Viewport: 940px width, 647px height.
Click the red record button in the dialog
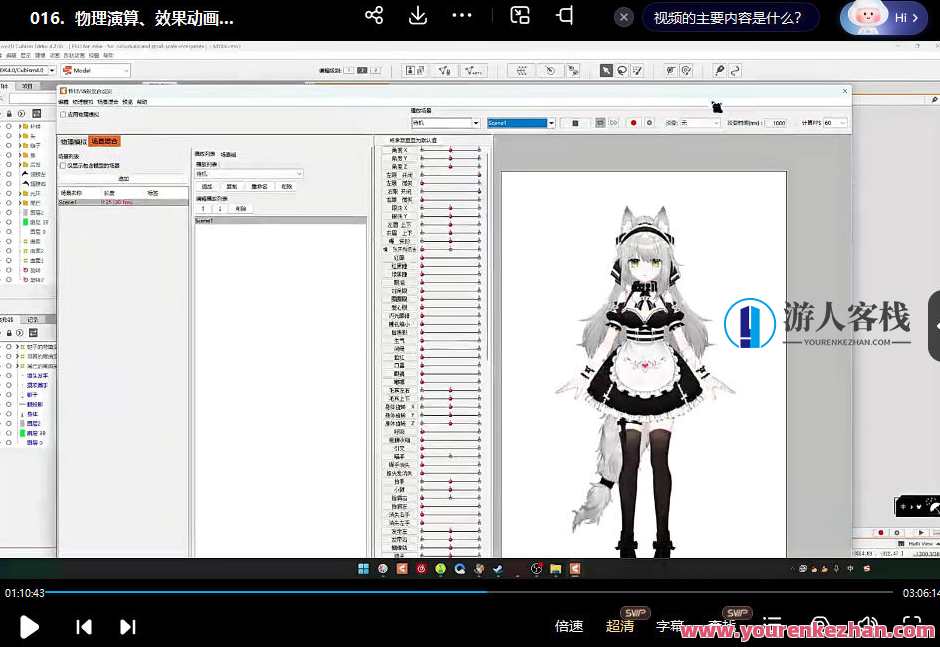click(631, 122)
